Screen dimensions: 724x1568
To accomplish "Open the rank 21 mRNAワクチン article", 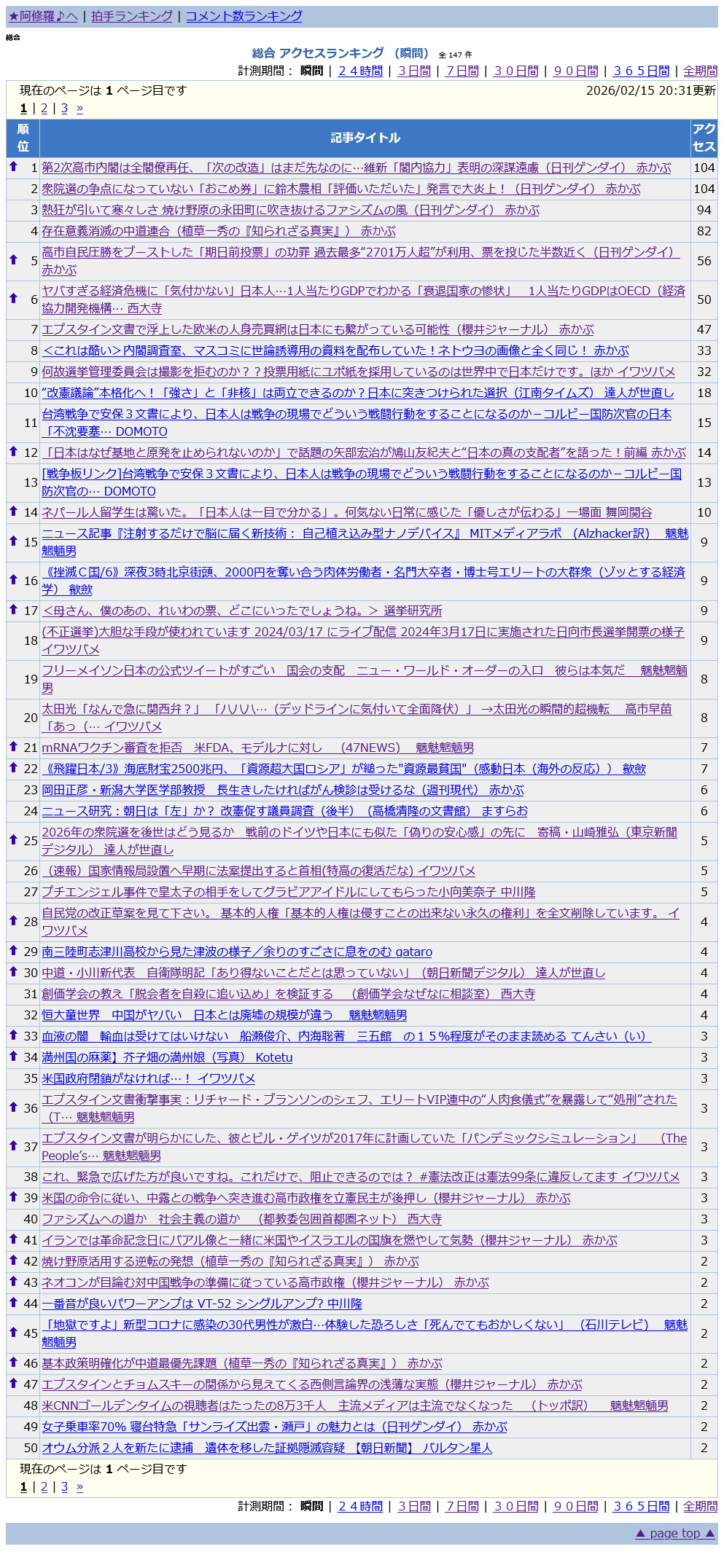I will (x=257, y=748).
